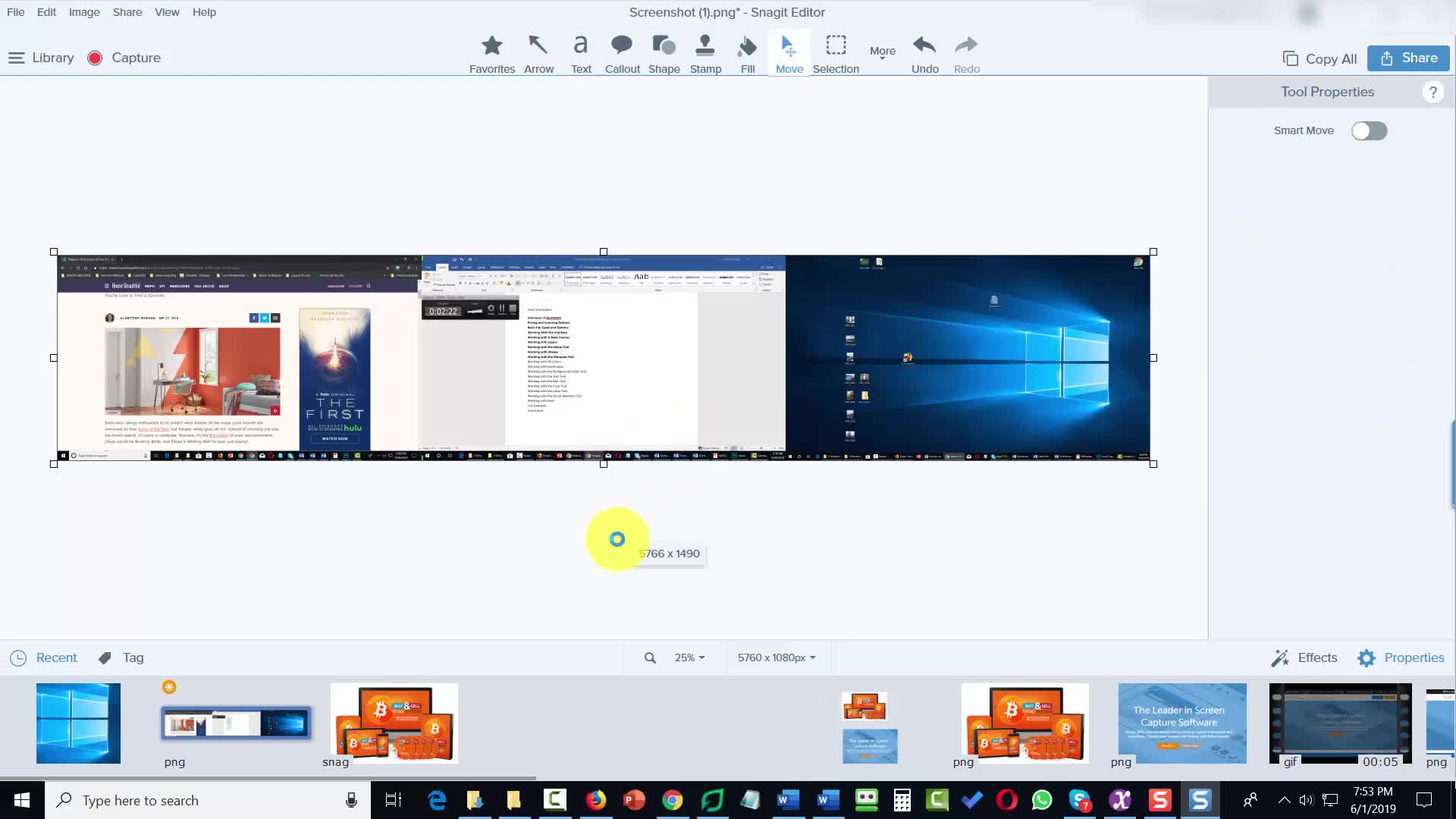This screenshot has height=819, width=1456.
Task: Select the bitcoin snag thumbnail
Action: (394, 723)
